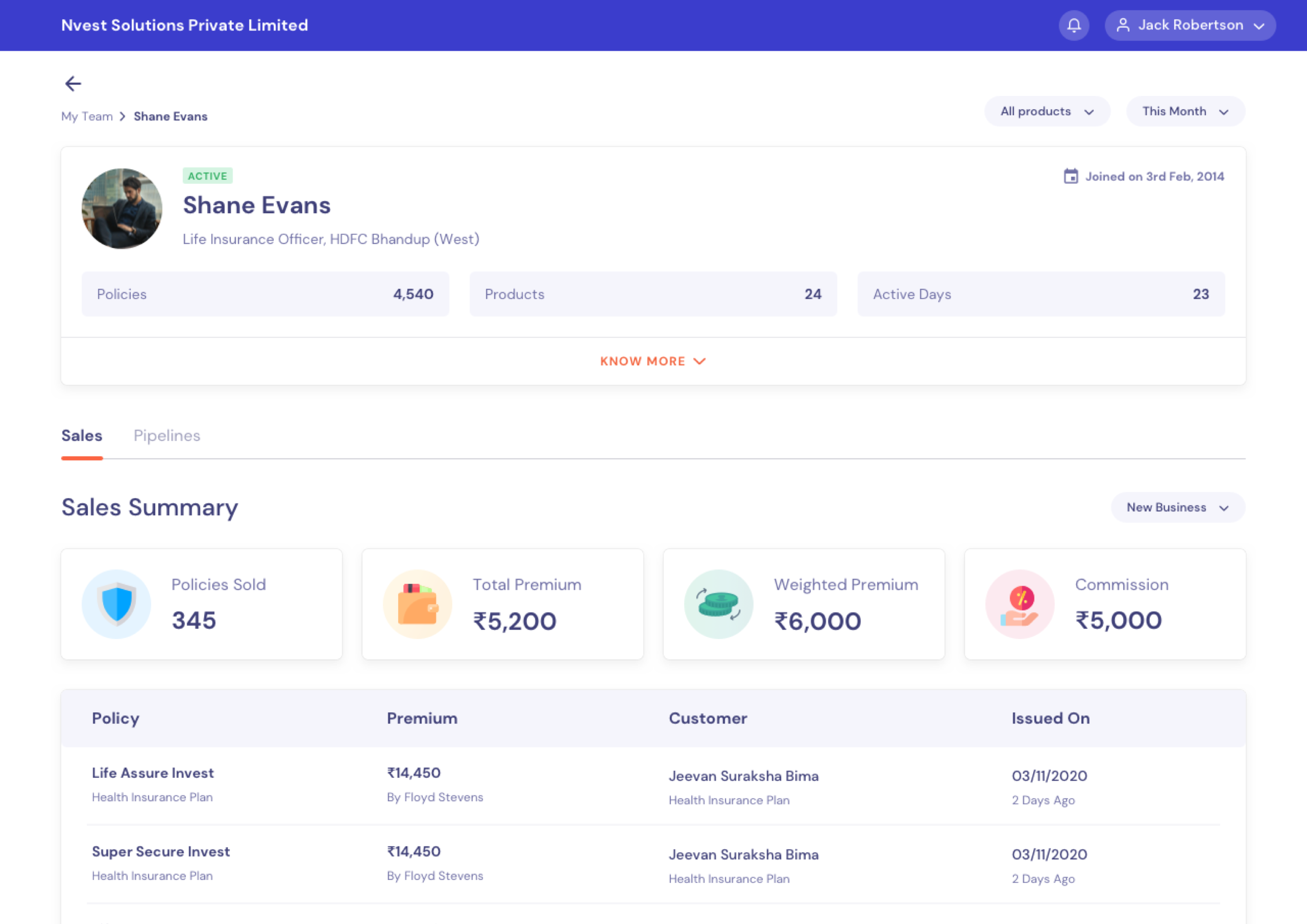The width and height of the screenshot is (1307, 924).
Task: Click Shane Evans' profile photo
Action: pos(122,208)
